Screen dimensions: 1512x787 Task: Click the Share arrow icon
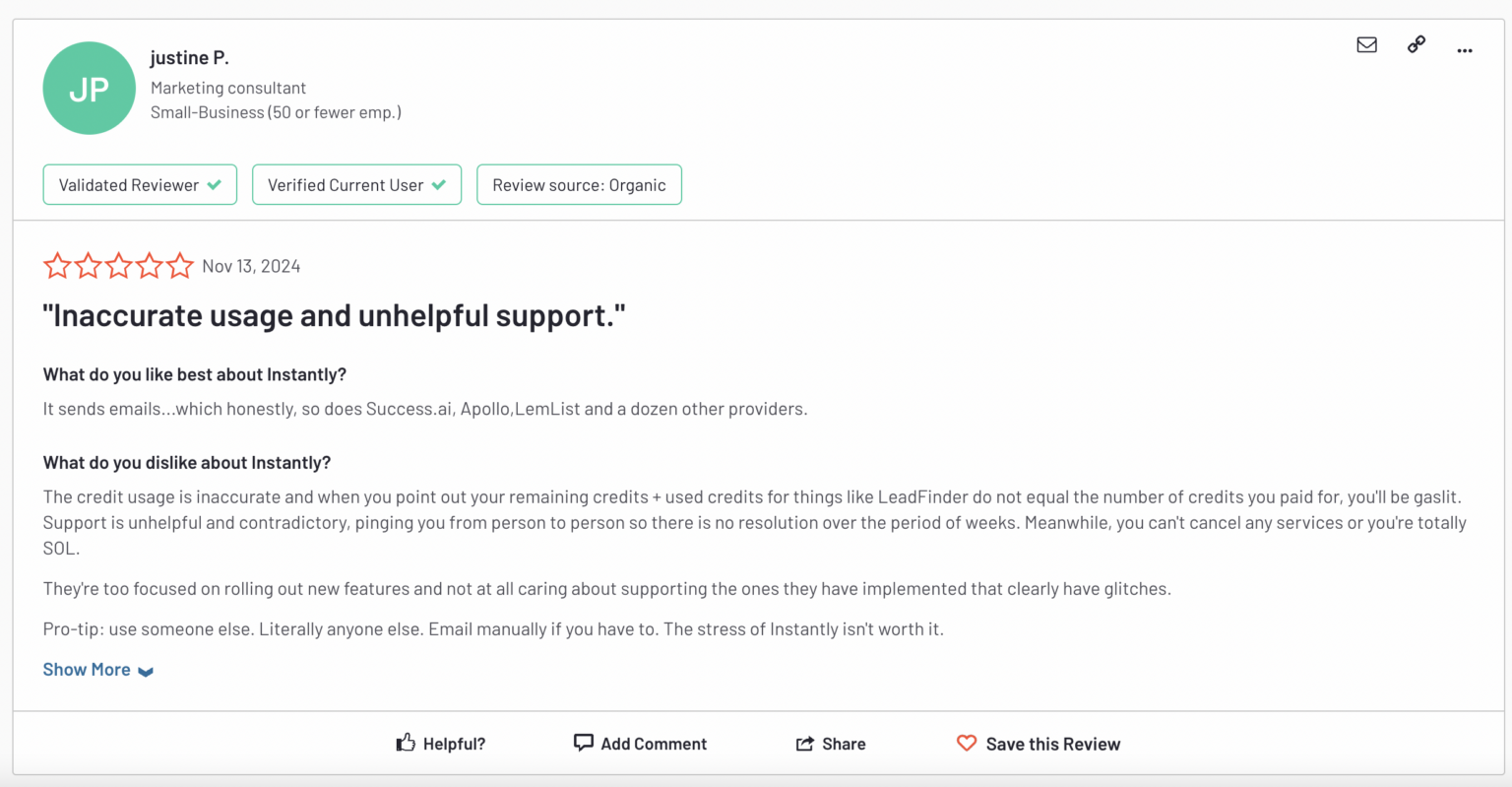point(805,744)
